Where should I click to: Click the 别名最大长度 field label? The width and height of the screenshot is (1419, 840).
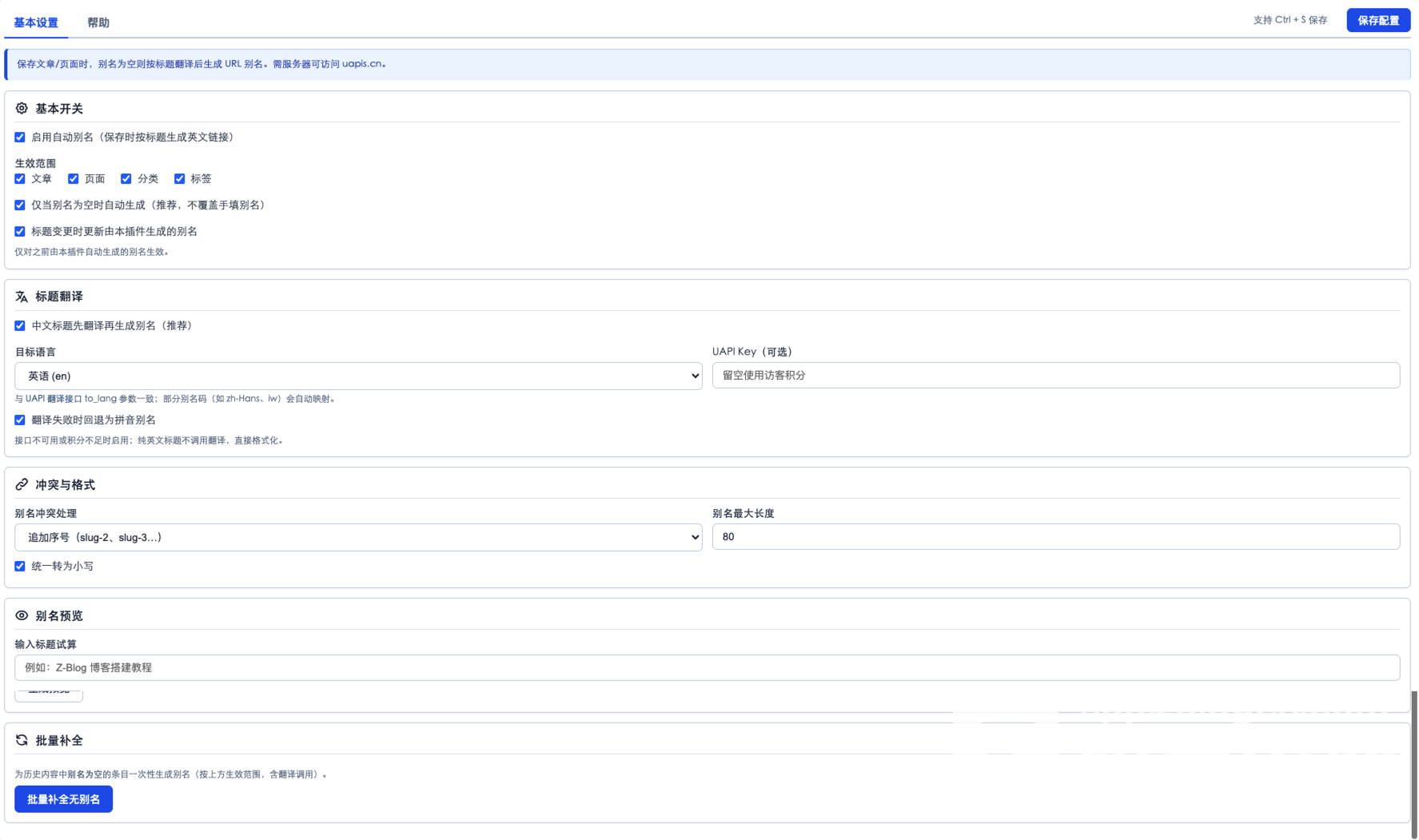pos(743,514)
